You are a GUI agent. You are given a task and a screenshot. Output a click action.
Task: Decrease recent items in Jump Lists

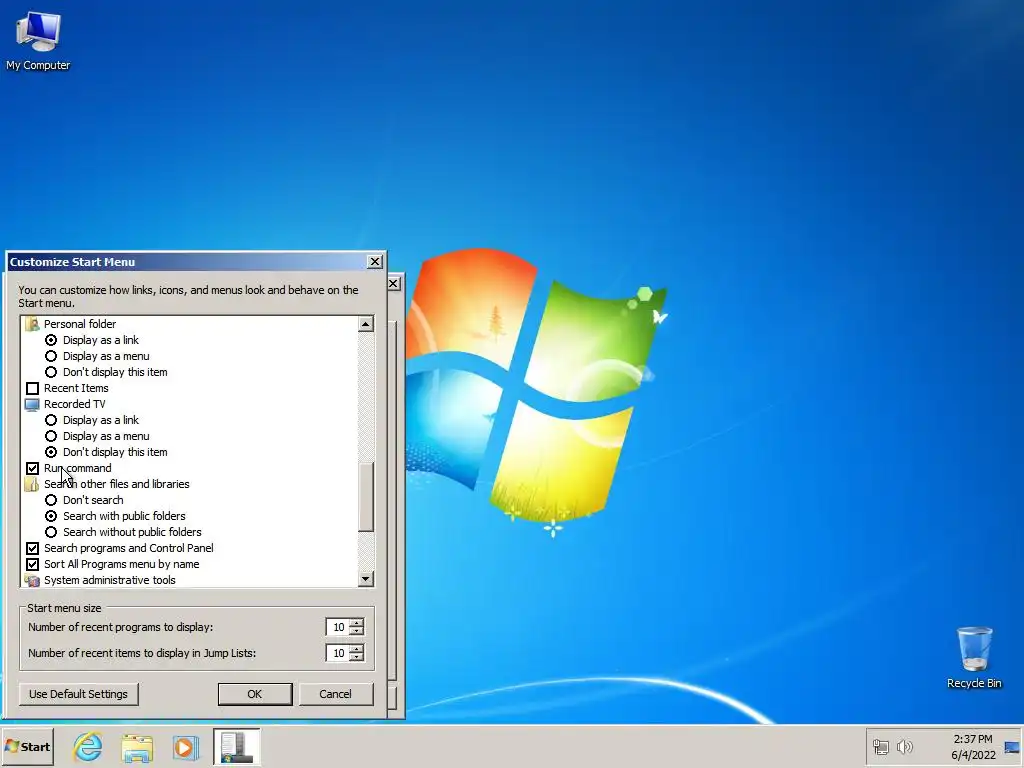pos(357,657)
